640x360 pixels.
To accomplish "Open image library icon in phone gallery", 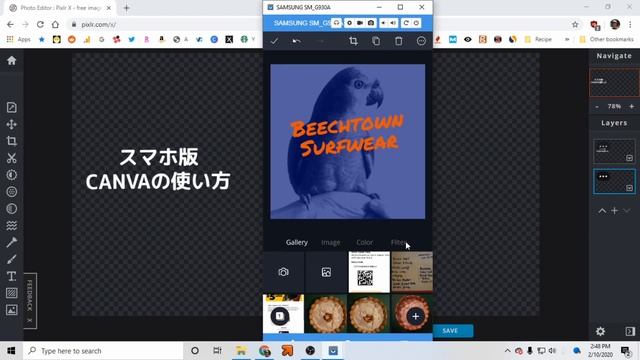I will pyautogui.click(x=326, y=272).
